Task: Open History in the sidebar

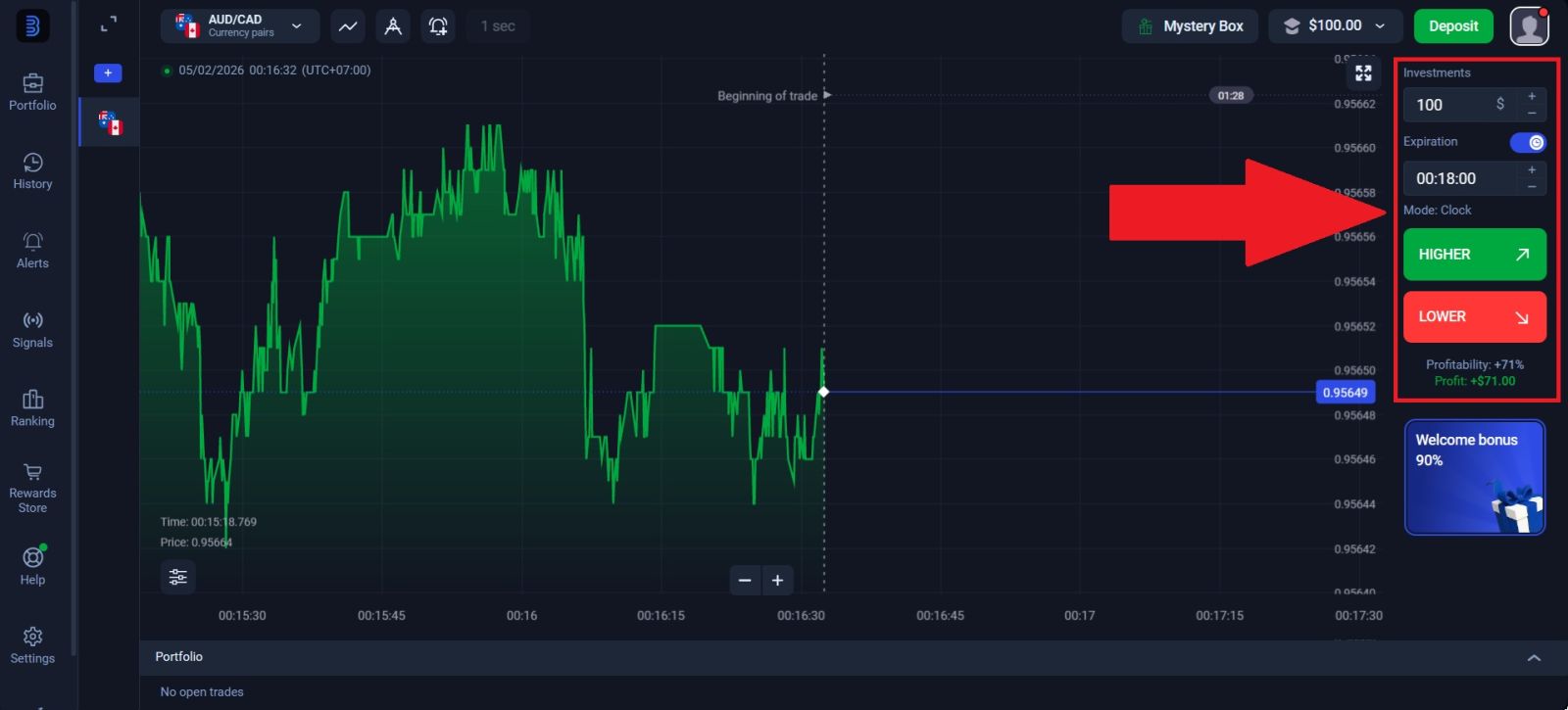Action: 32,171
